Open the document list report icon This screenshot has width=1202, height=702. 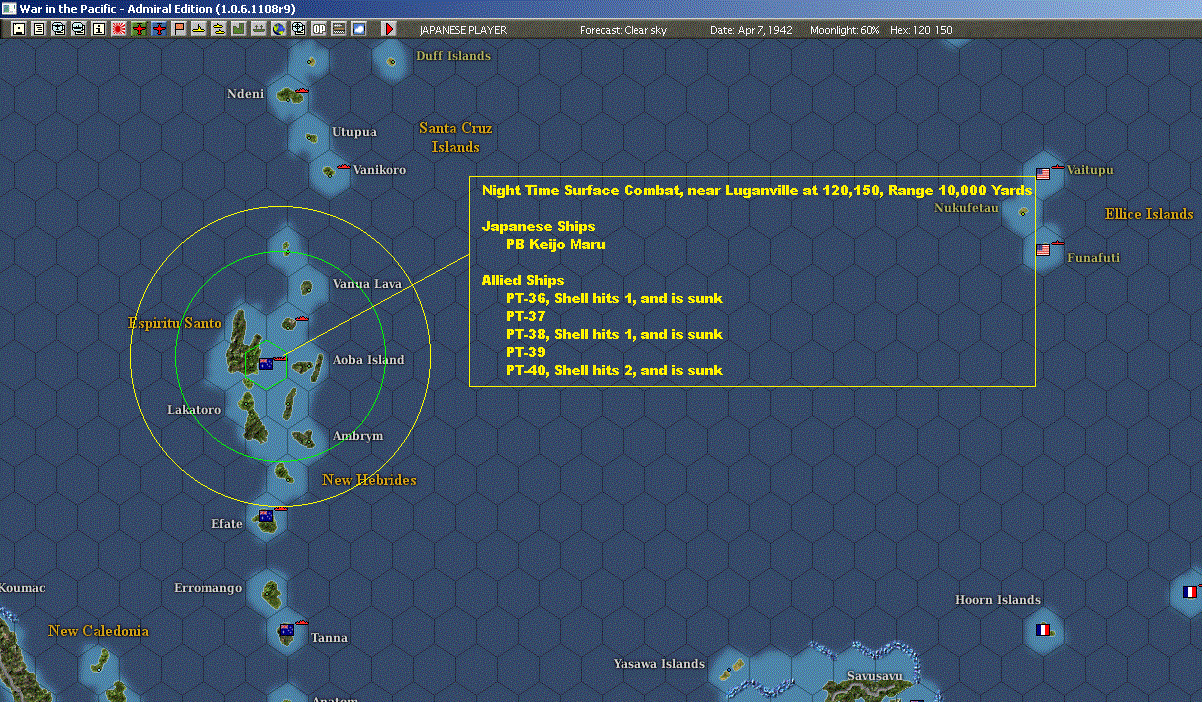pyautogui.click(x=39, y=29)
